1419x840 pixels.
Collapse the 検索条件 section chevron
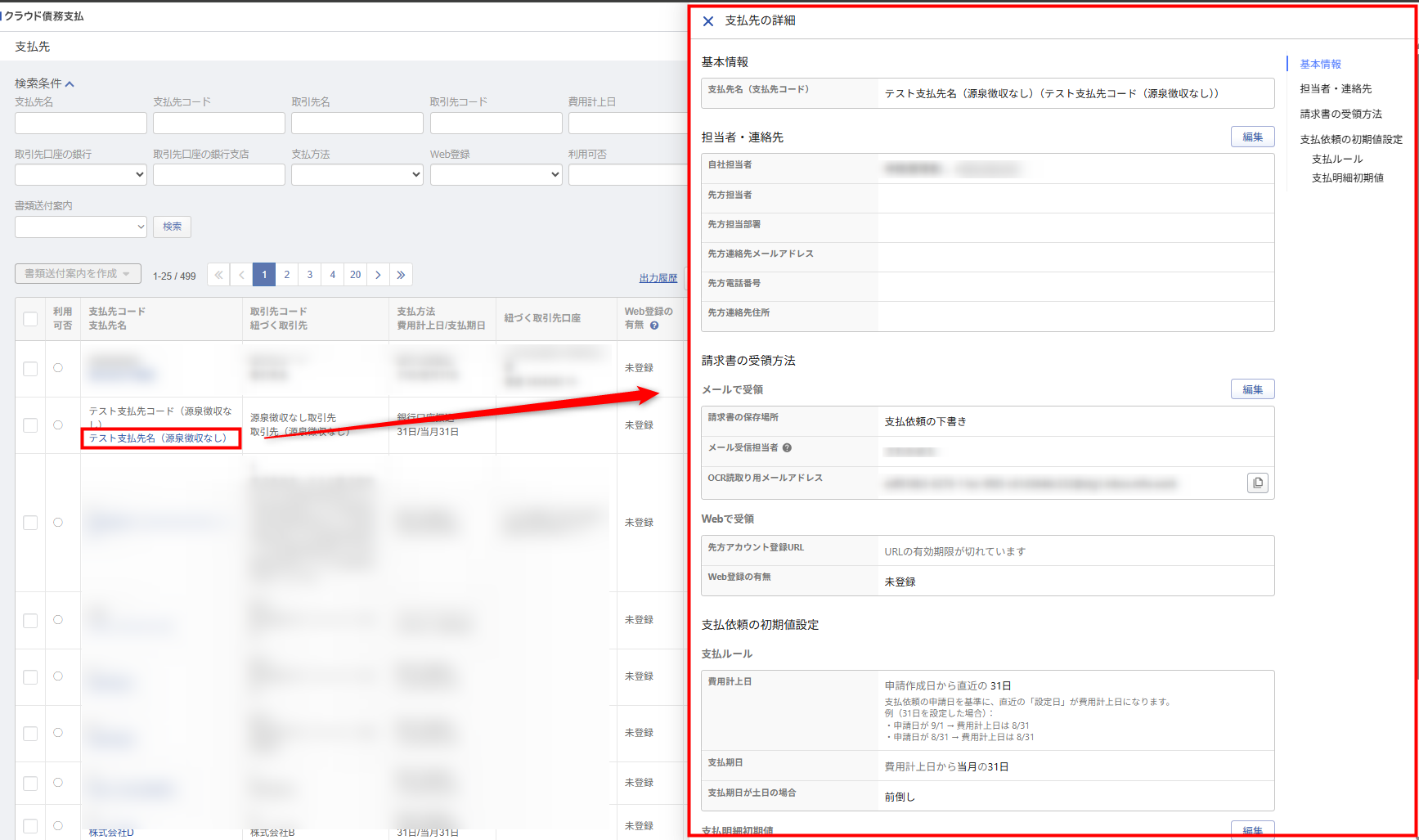[70, 84]
